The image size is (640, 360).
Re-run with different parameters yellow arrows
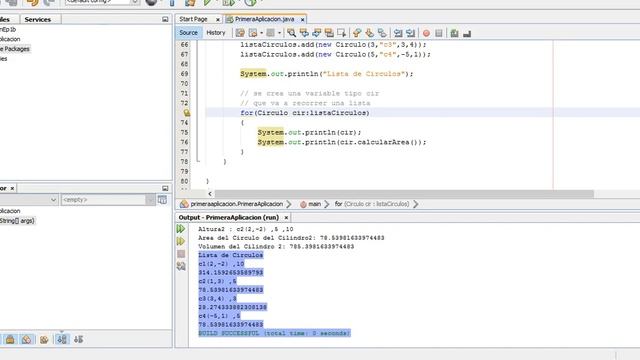click(x=181, y=242)
